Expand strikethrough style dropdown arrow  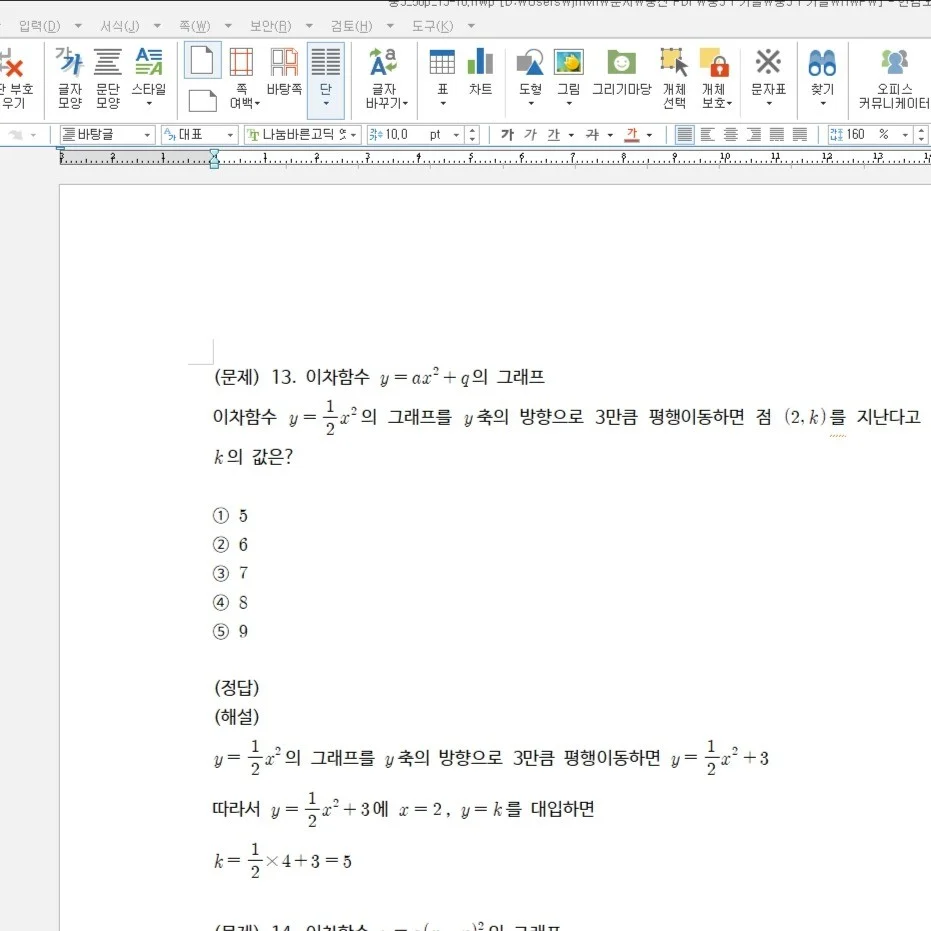click(x=610, y=135)
